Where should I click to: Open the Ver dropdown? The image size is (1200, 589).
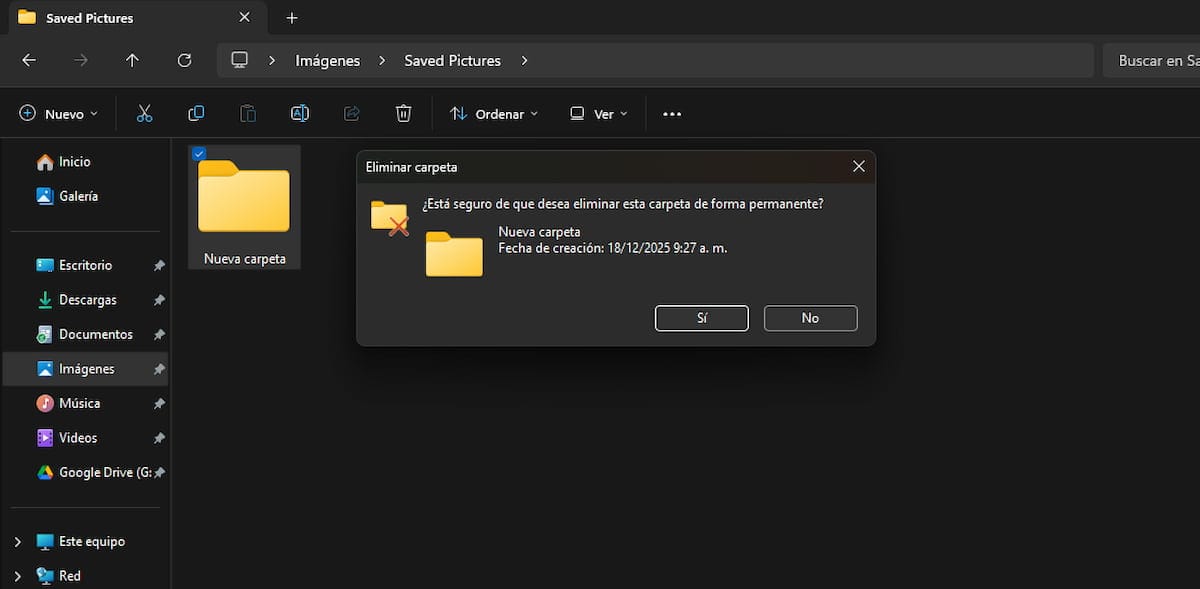pyautogui.click(x=597, y=113)
